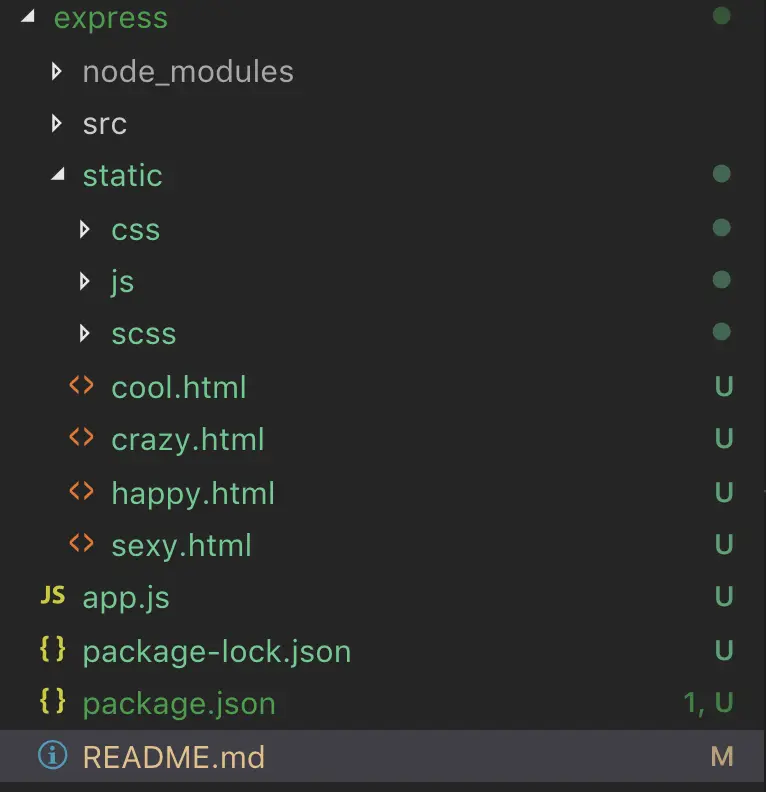The width and height of the screenshot is (766, 792).
Task: Click the JS file icon for app.js
Action: click(52, 597)
